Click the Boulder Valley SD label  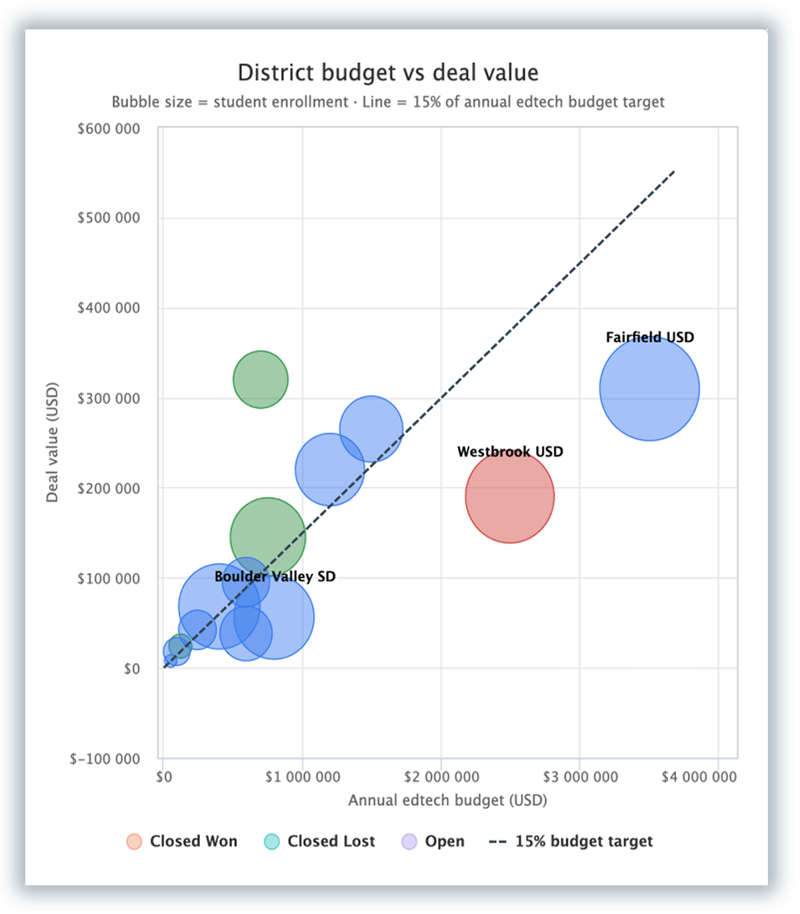(275, 576)
